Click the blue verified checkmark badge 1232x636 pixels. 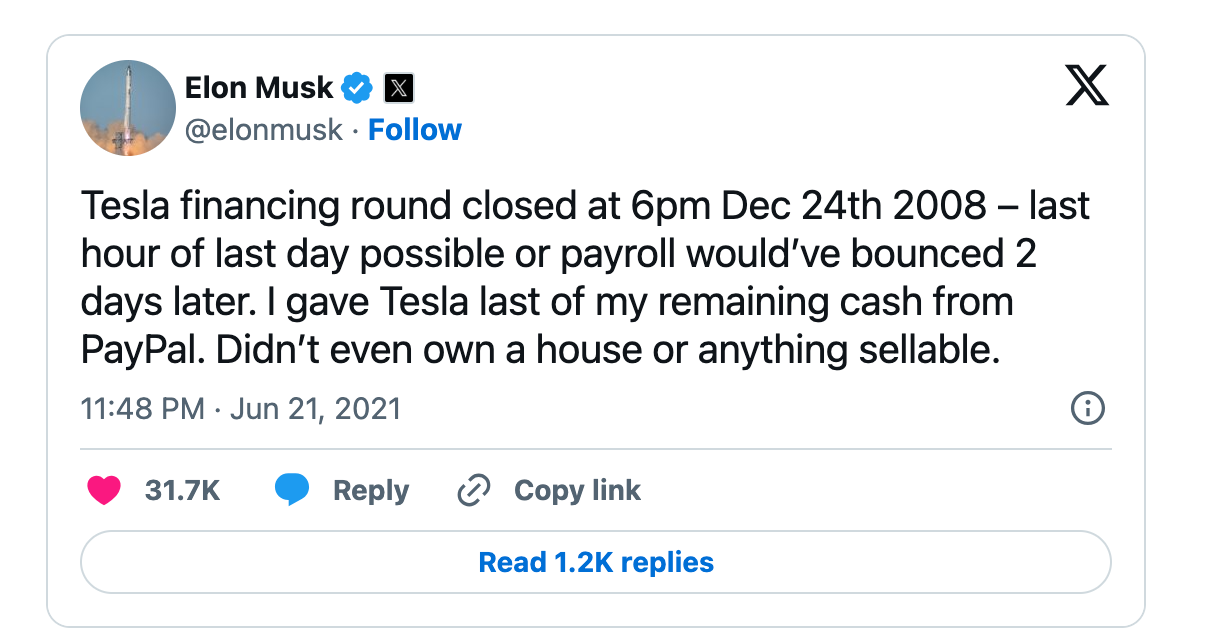[x=355, y=88]
